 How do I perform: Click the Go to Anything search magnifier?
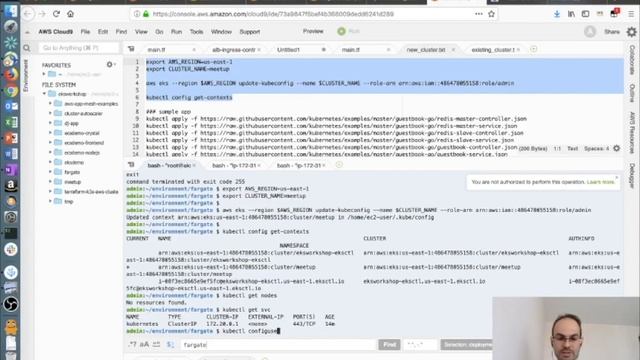coord(27,48)
